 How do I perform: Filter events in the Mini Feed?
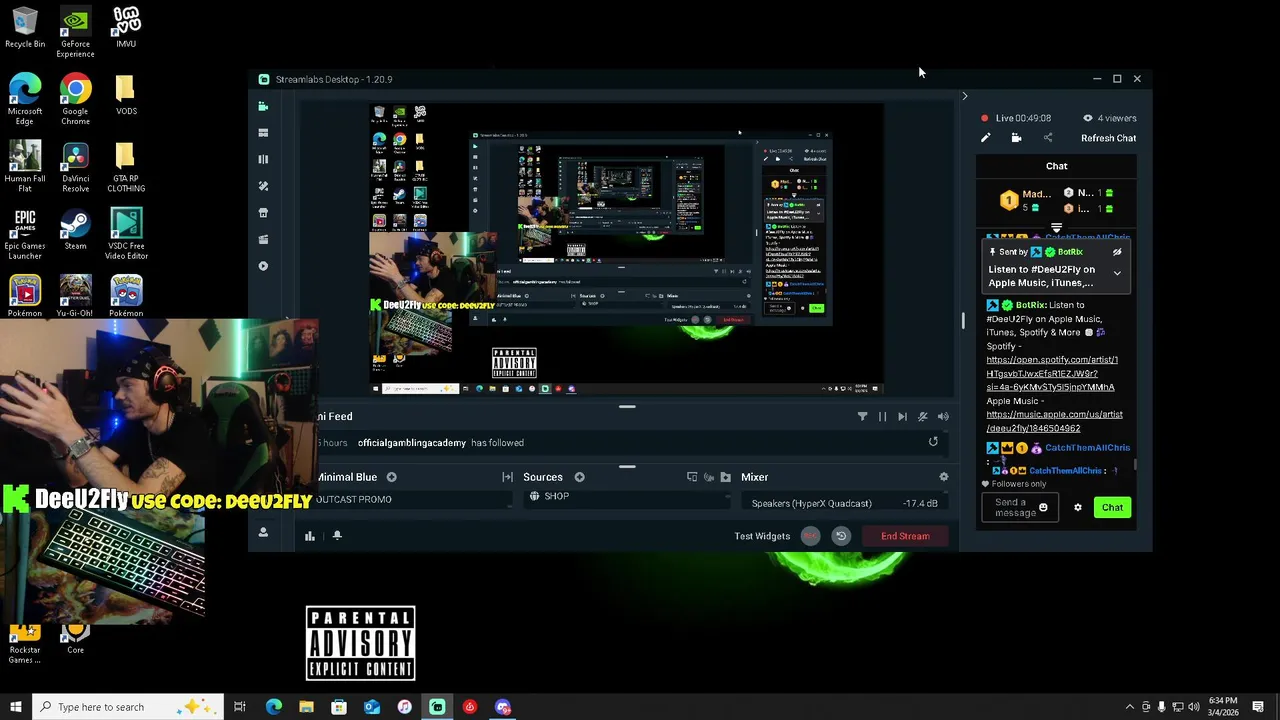coord(862,417)
